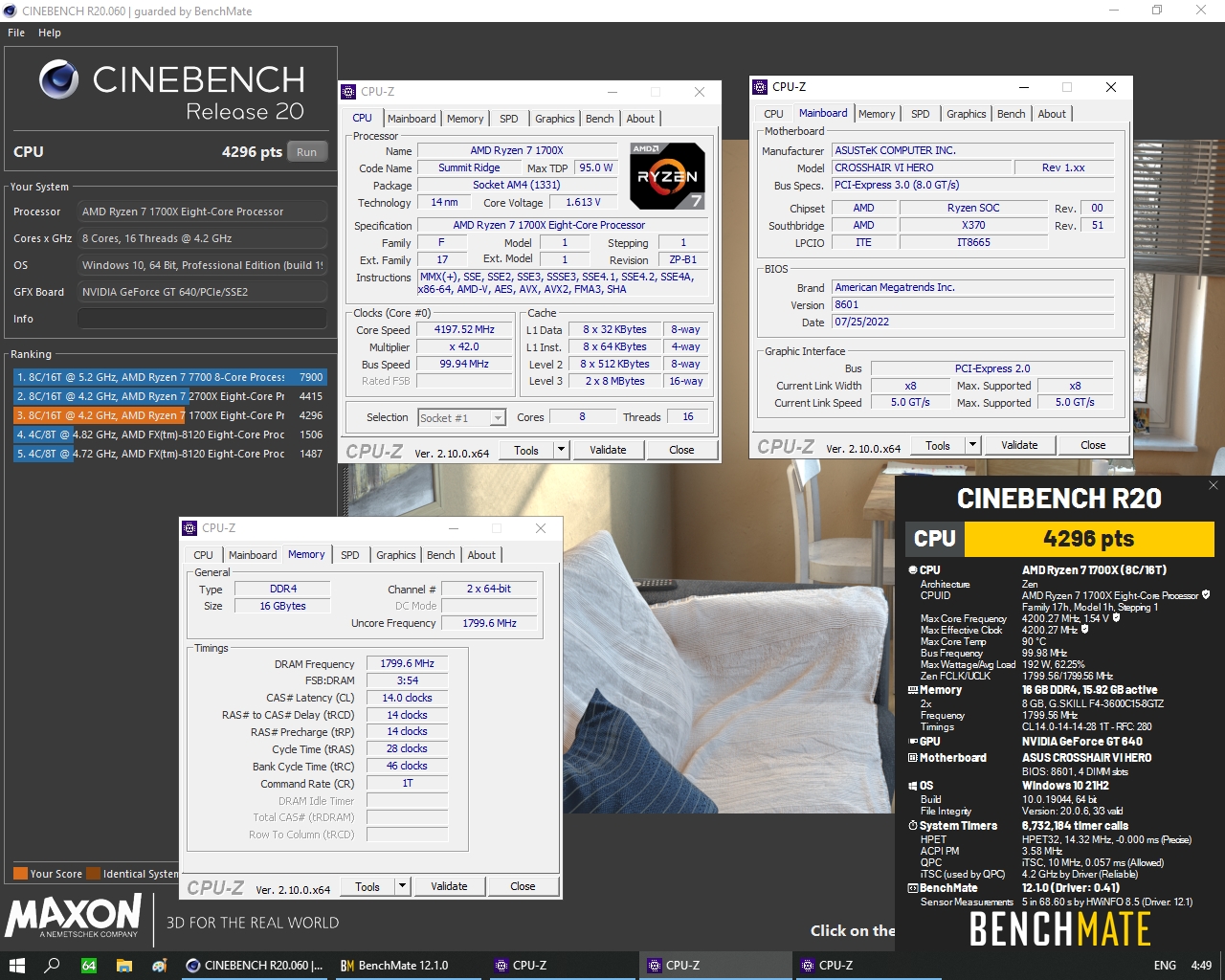The image size is (1225, 980).
Task: Select highlighted ranking row 3 score 4296
Action: 169,415
